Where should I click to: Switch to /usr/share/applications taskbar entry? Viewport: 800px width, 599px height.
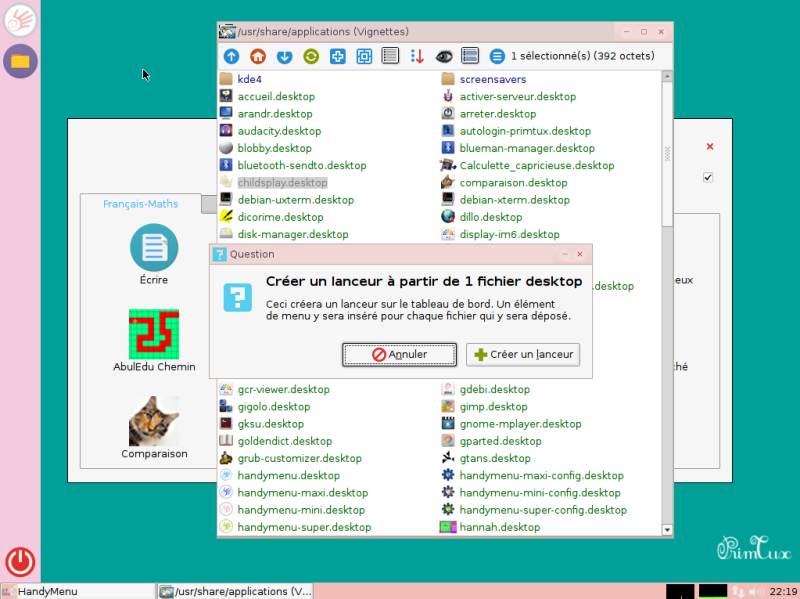coord(235,591)
